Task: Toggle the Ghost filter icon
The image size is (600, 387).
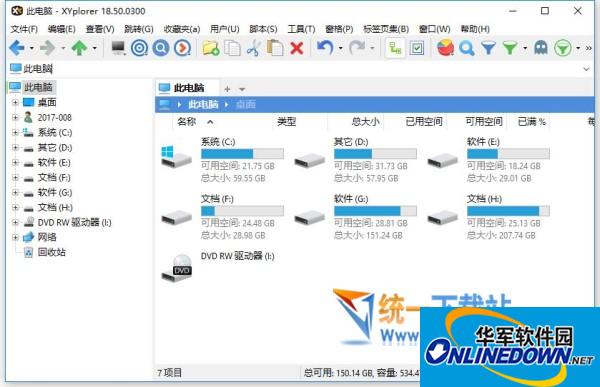Action: point(541,48)
